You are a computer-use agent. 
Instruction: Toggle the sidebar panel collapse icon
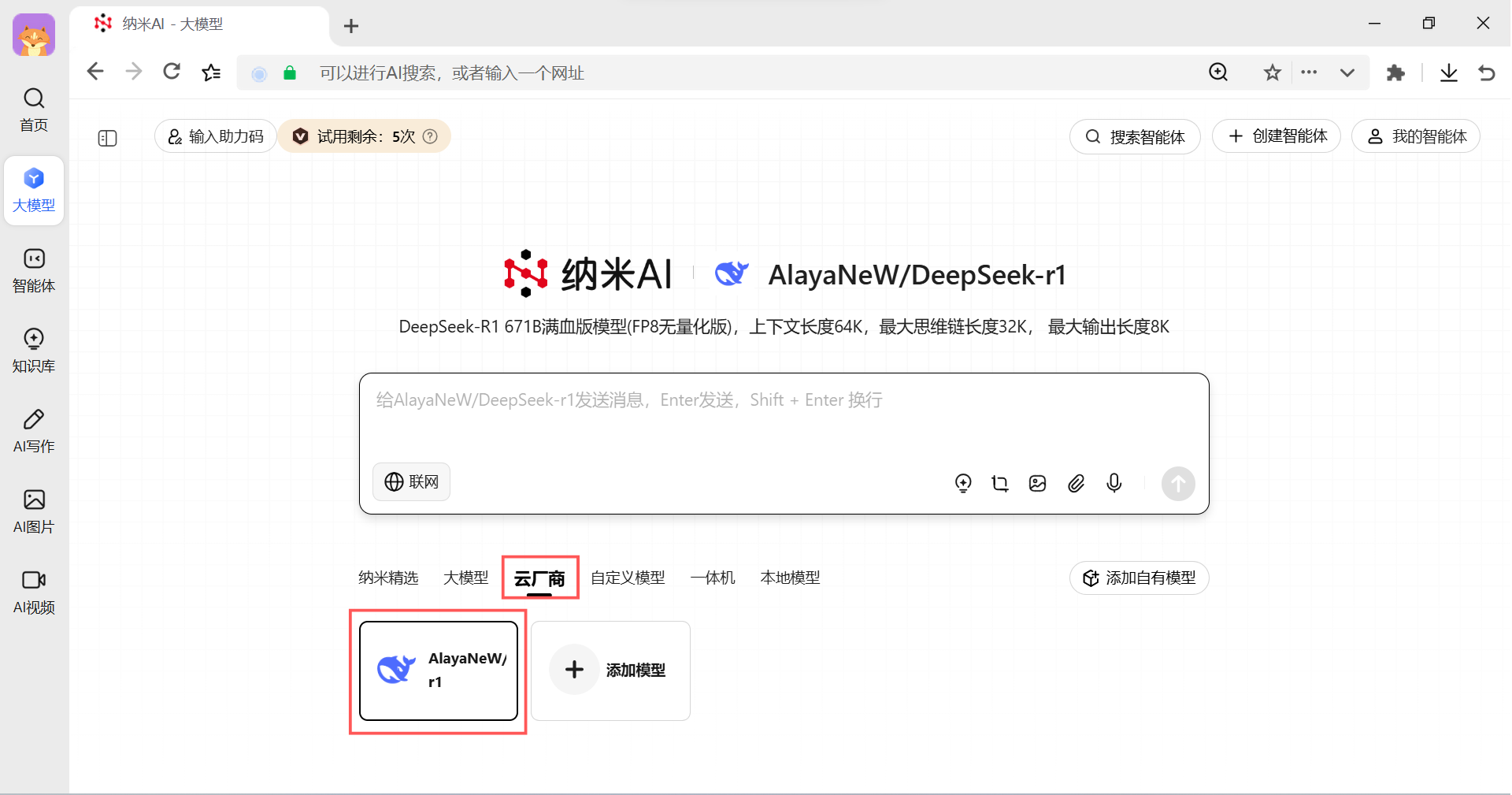tap(107, 138)
